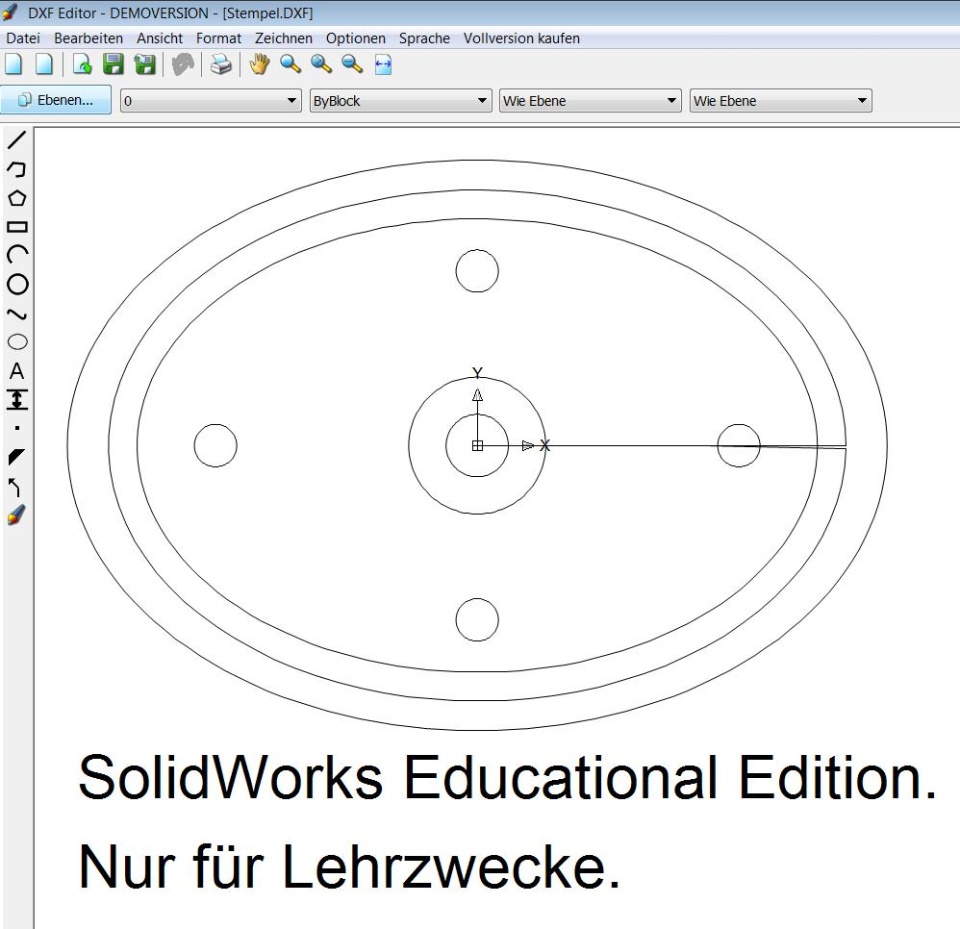
Task: Select the Solid fill tool
Action: (x=17, y=457)
